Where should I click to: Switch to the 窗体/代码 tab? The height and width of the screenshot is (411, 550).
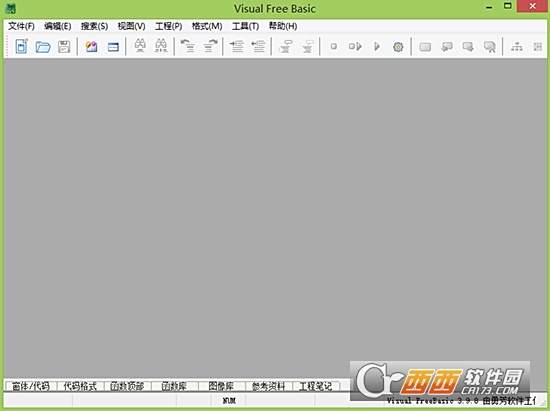click(31, 386)
